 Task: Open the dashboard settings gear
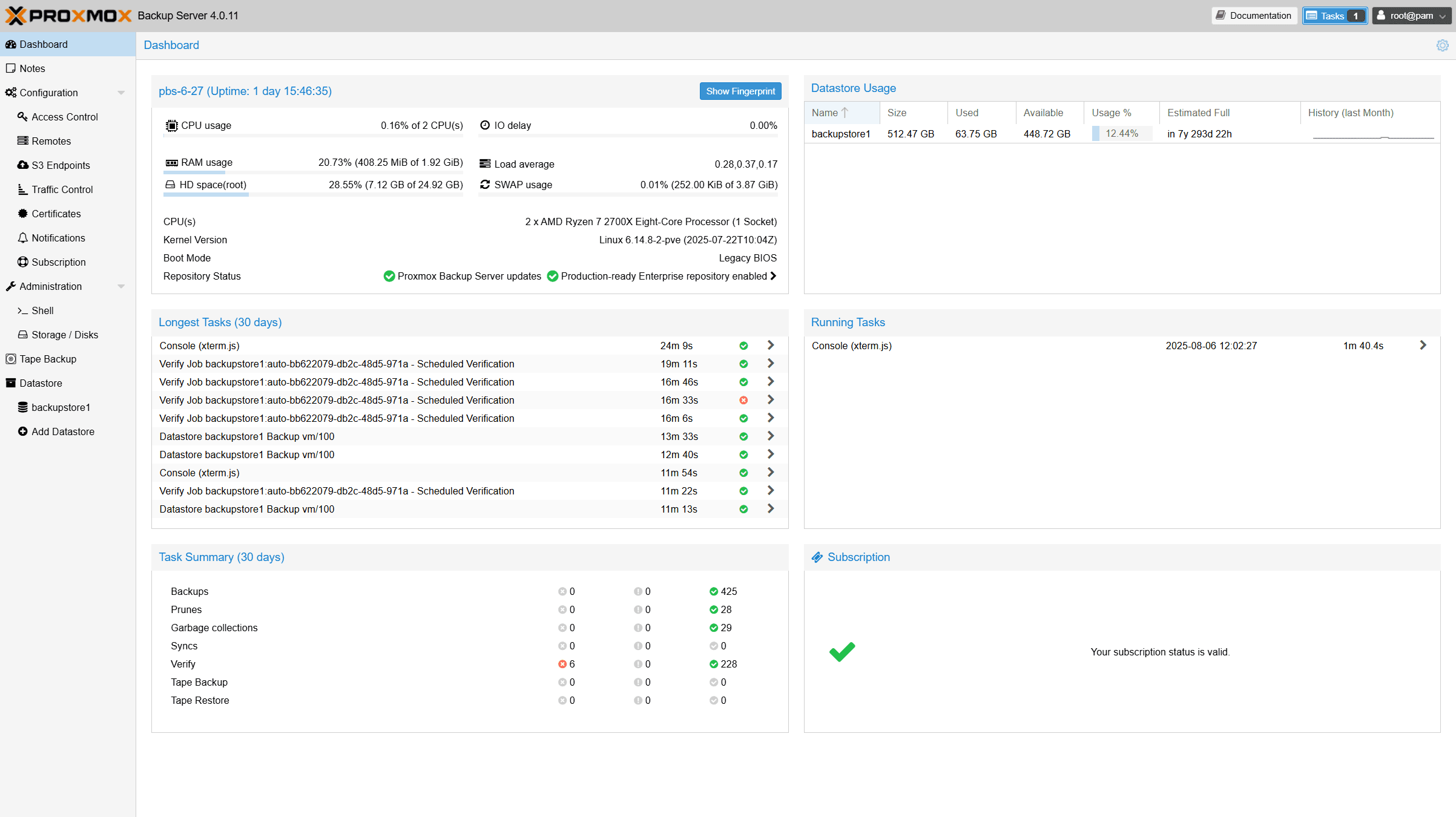point(1441,45)
